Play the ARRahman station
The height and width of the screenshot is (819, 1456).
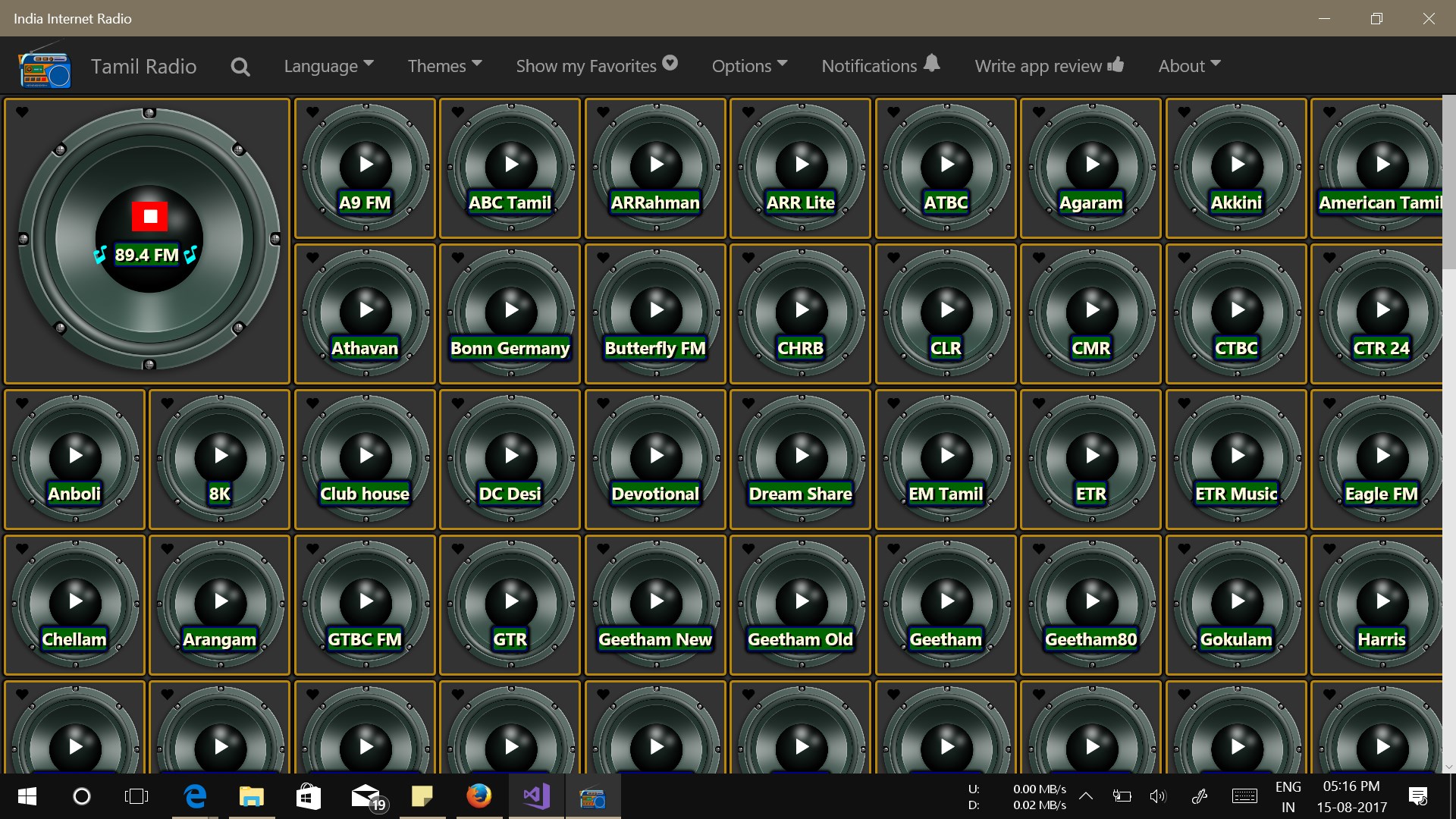tap(657, 165)
